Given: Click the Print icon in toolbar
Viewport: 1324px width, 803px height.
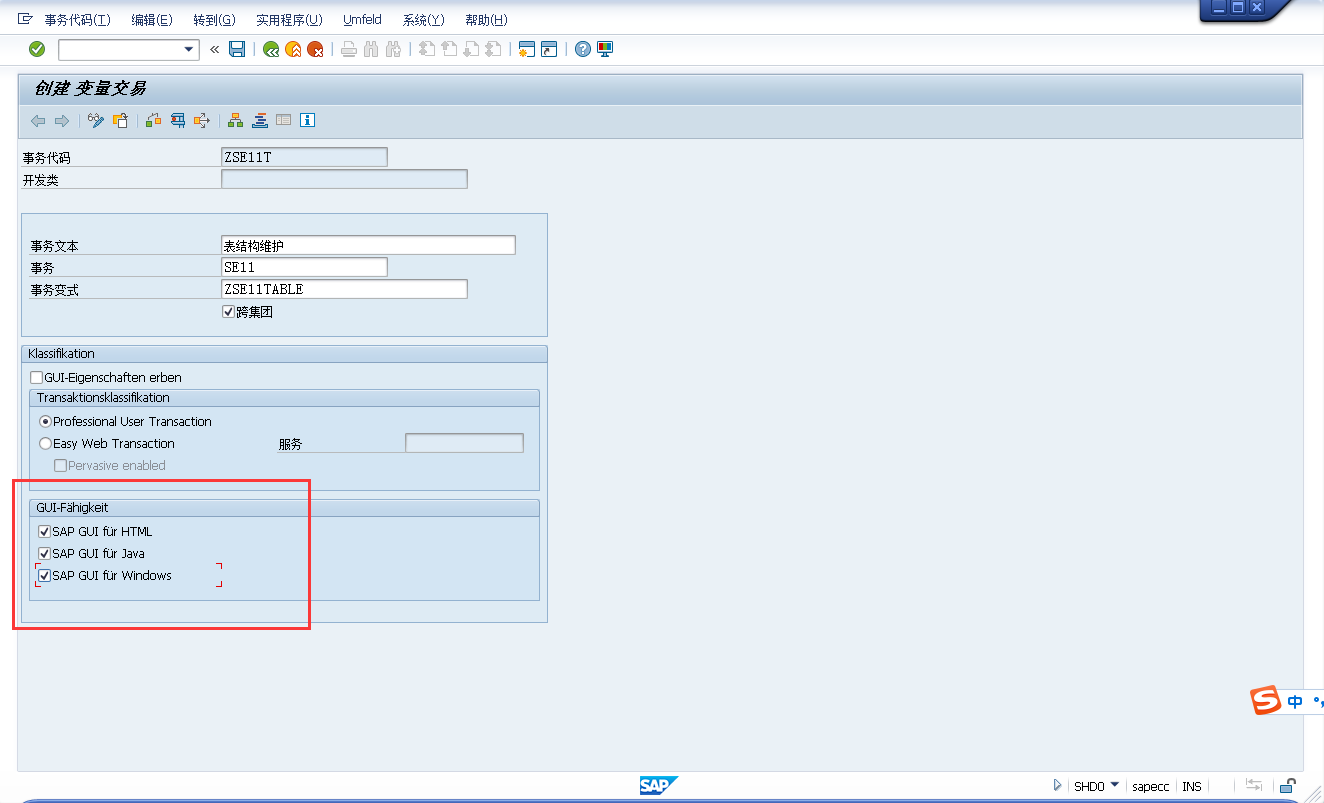Looking at the screenshot, I should tap(348, 48).
